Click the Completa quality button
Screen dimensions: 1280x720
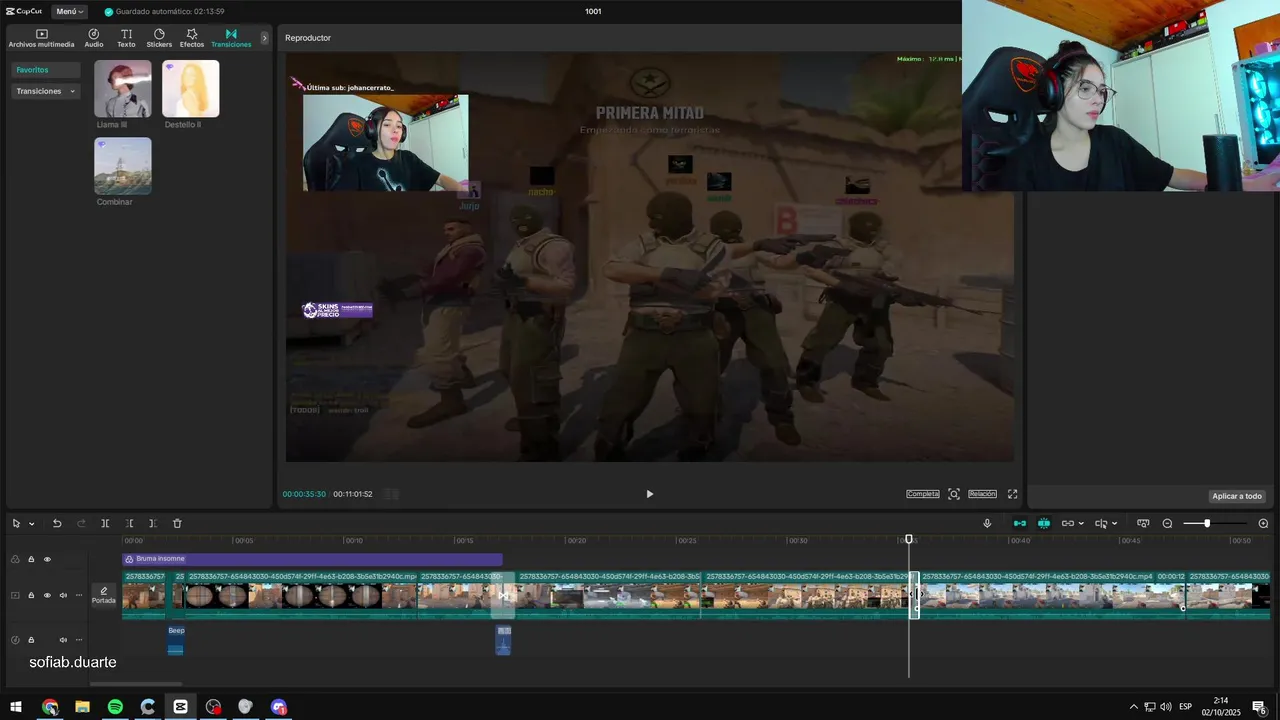click(923, 494)
